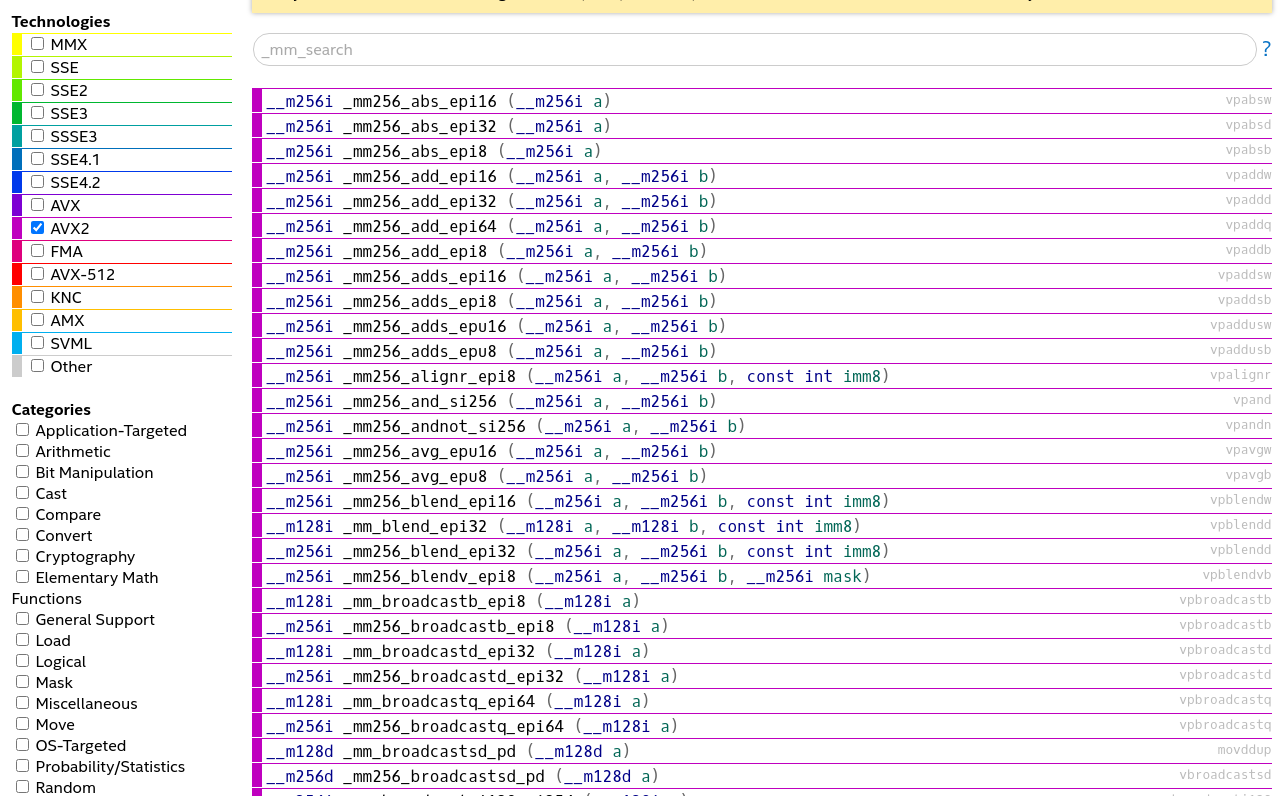Click the help question mark icon

[x=1265, y=49]
